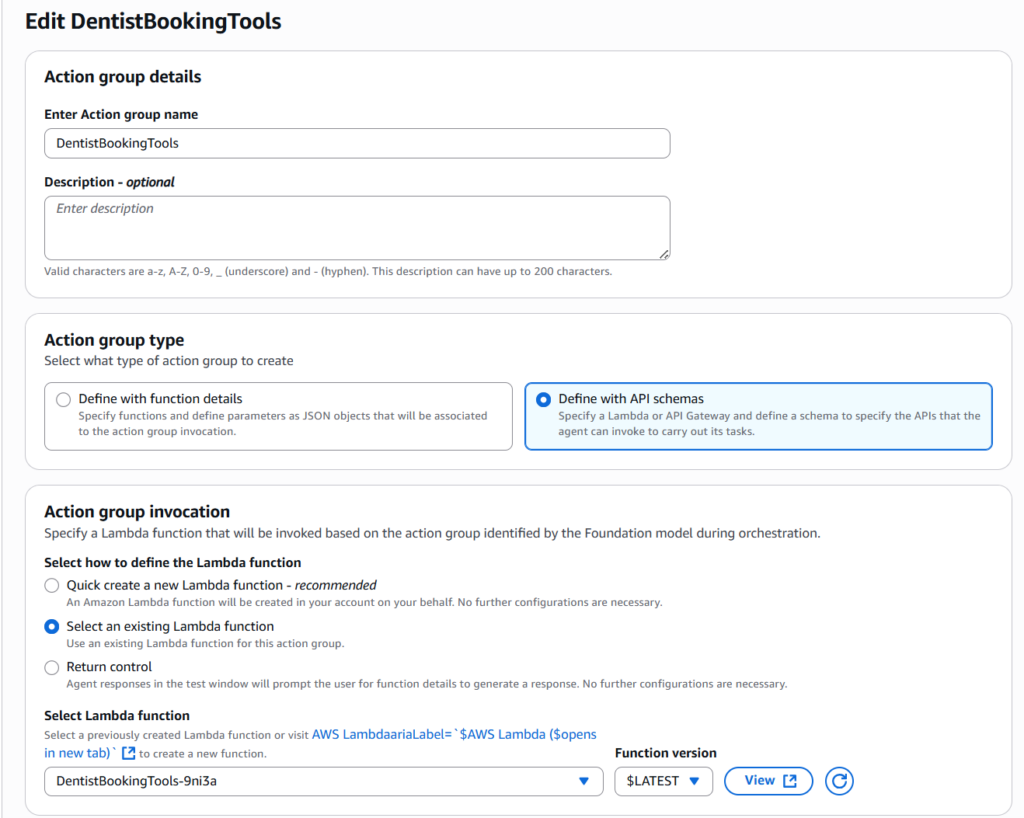Focus the Description text area
The image size is (1024, 818).
(x=357, y=228)
